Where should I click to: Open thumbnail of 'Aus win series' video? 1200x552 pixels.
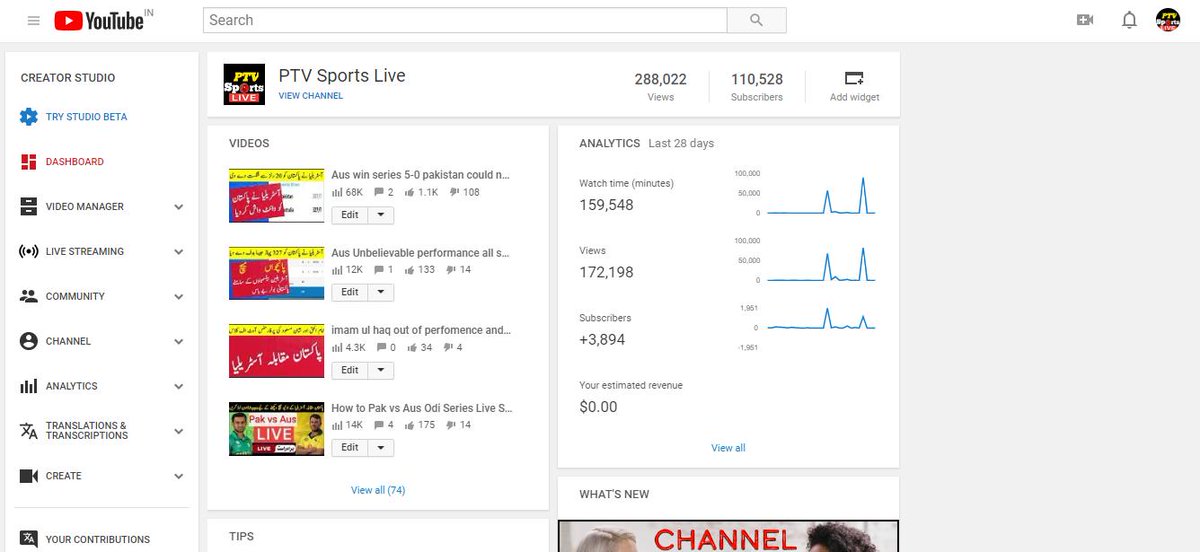point(277,195)
